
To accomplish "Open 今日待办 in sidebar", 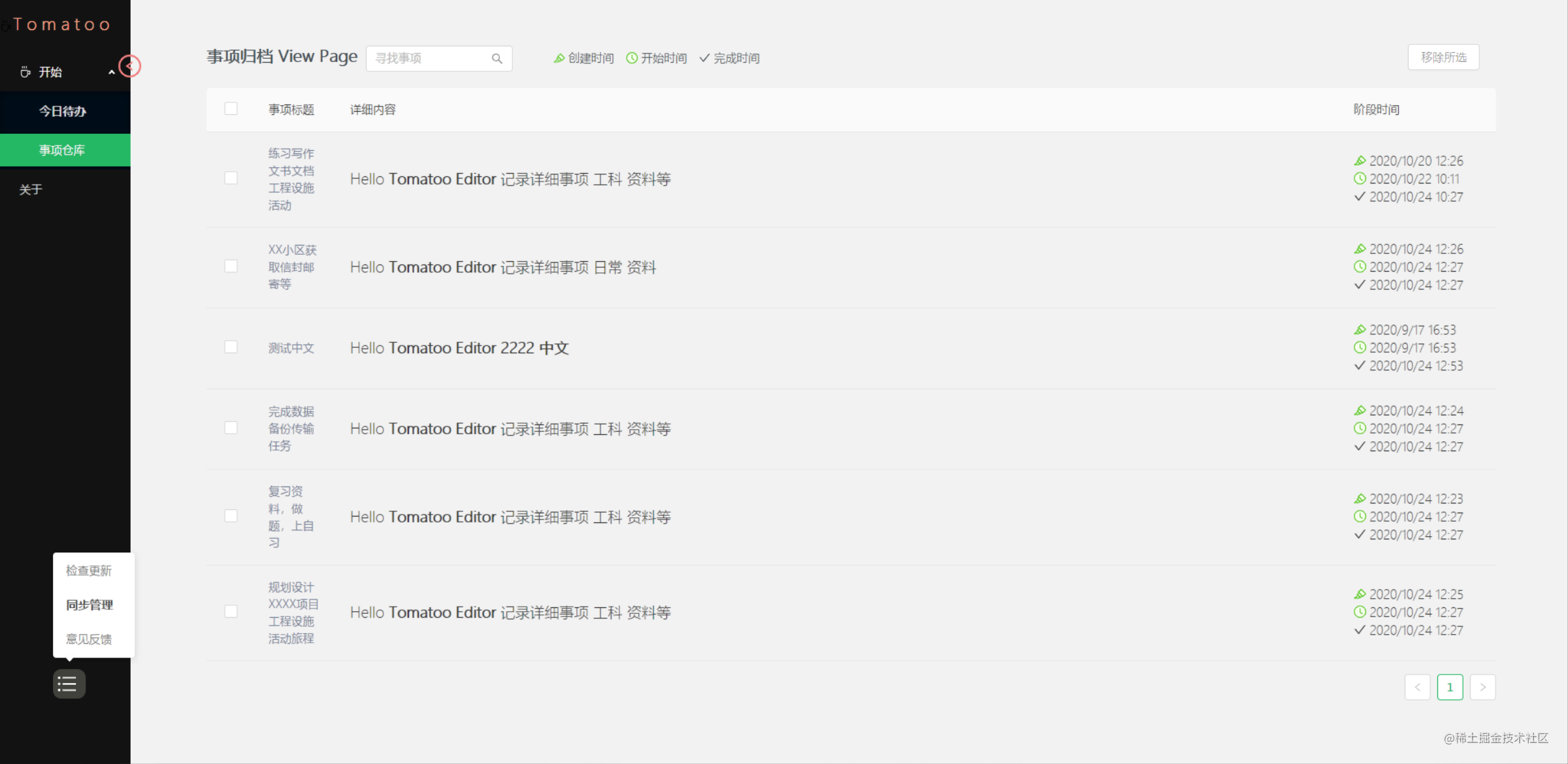I will [x=63, y=111].
